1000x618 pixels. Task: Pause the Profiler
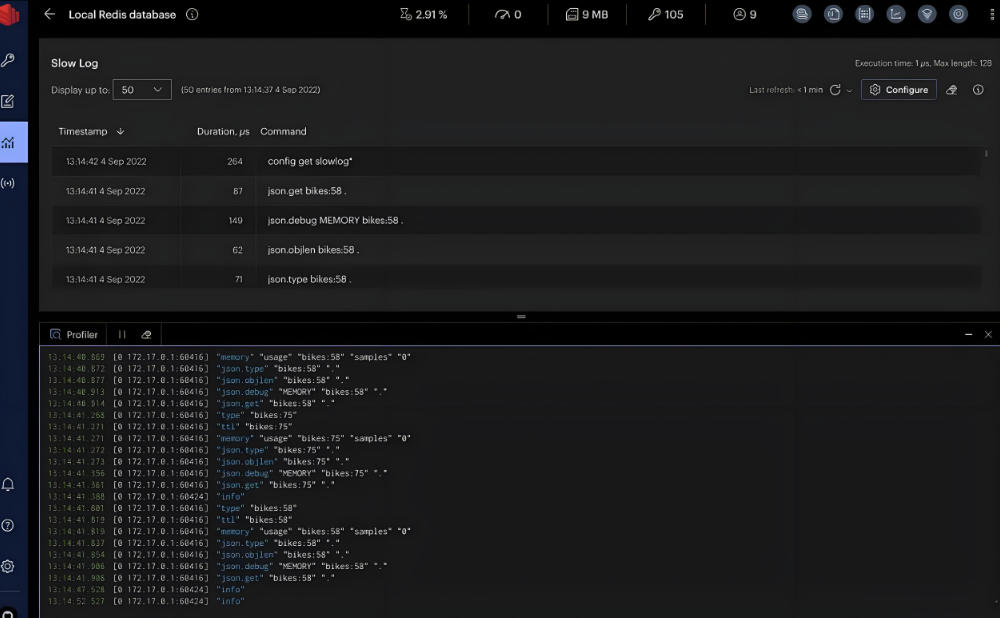(x=122, y=335)
